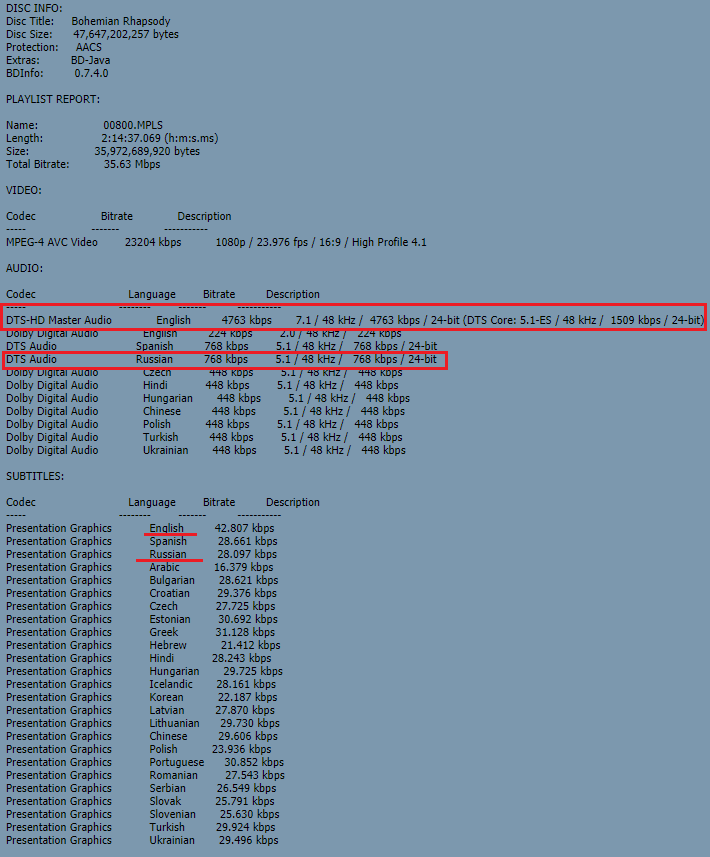Click the video bitrate '23204 kbps'
Image resolution: width=710 pixels, height=857 pixels.
(153, 242)
